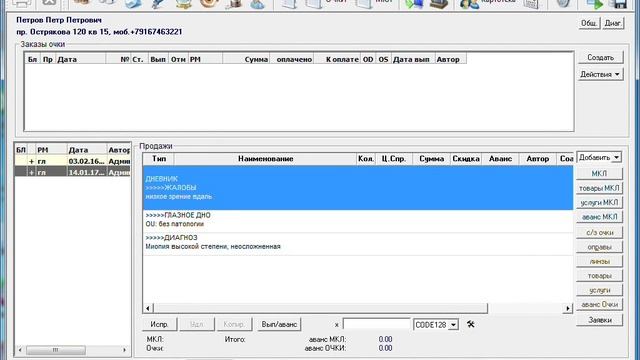640x360 pixels.
Task: Click the товары МКЛ button
Action: point(599,188)
